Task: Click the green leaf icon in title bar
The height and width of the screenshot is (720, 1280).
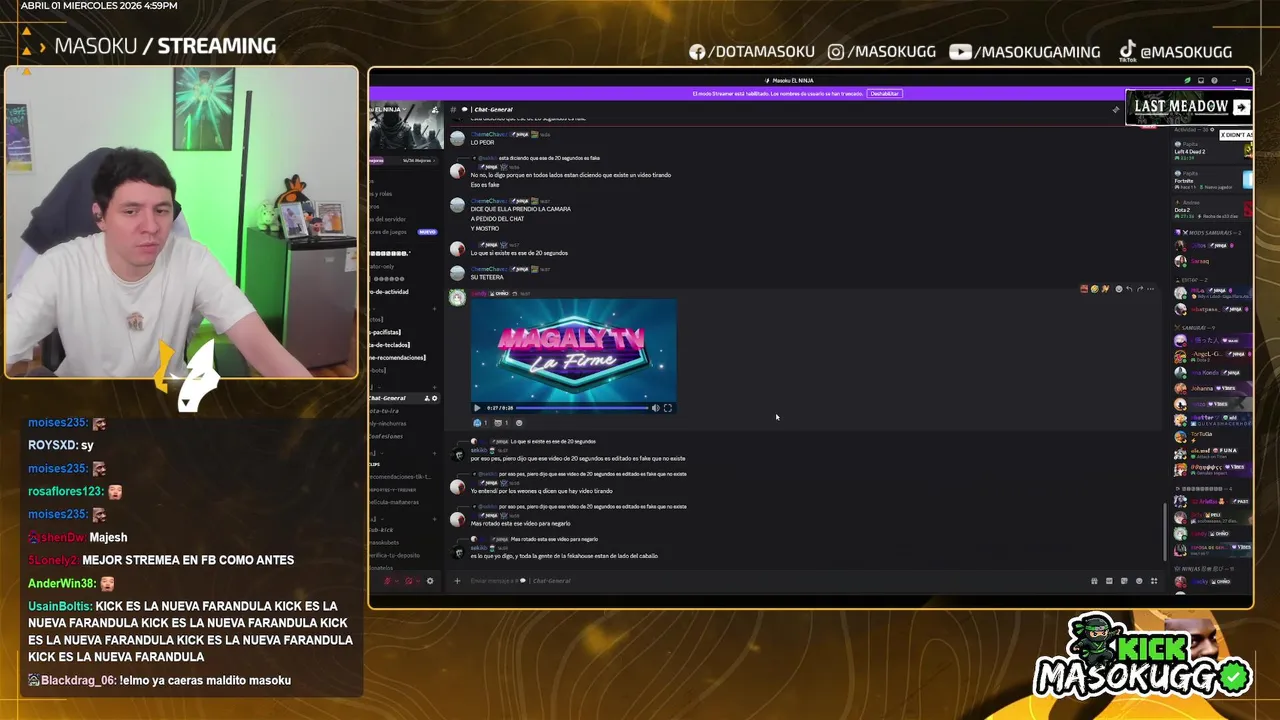Action: click(1187, 80)
